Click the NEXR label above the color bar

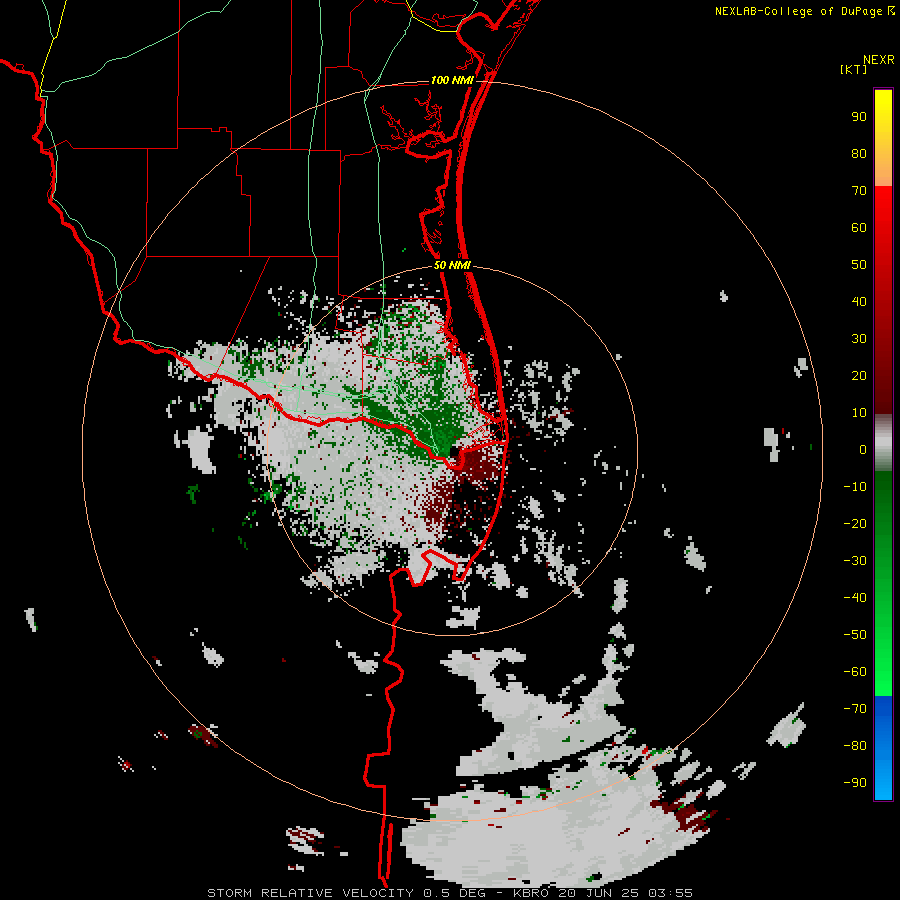pos(879,60)
